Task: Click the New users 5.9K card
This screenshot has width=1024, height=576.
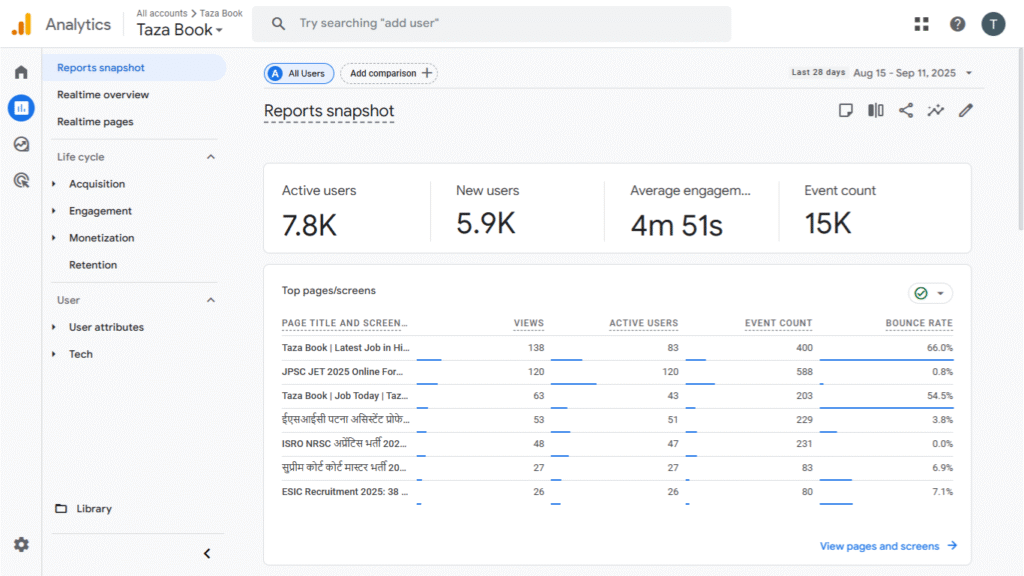Action: pos(517,209)
